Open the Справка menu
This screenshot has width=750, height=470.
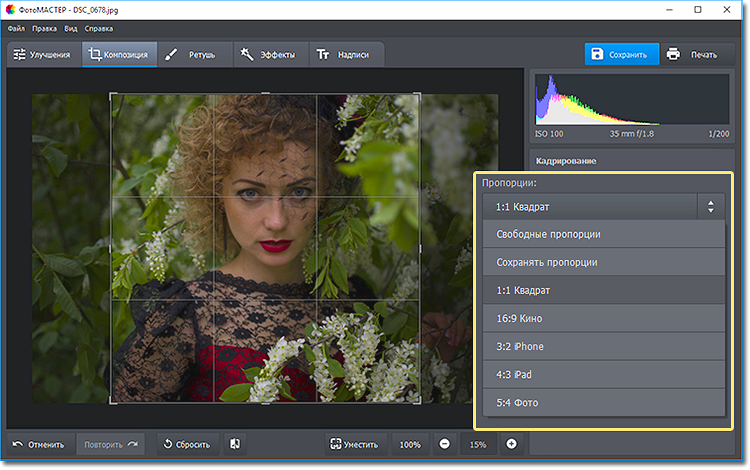pos(99,29)
